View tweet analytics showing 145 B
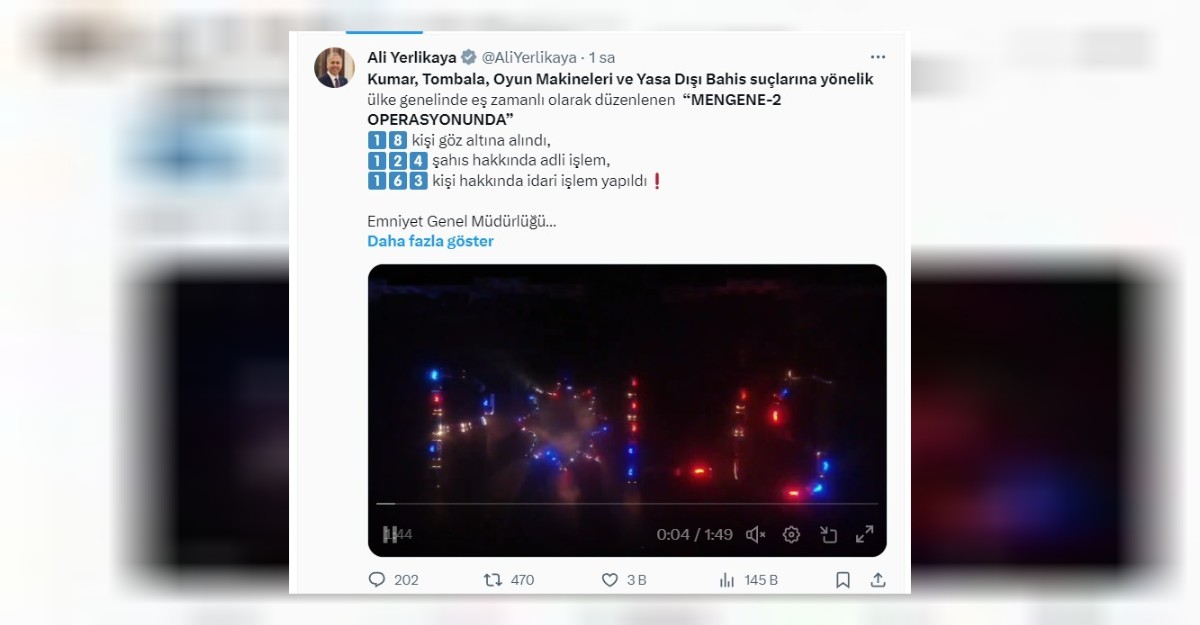Viewport: 1200px width, 625px height. pos(728,580)
